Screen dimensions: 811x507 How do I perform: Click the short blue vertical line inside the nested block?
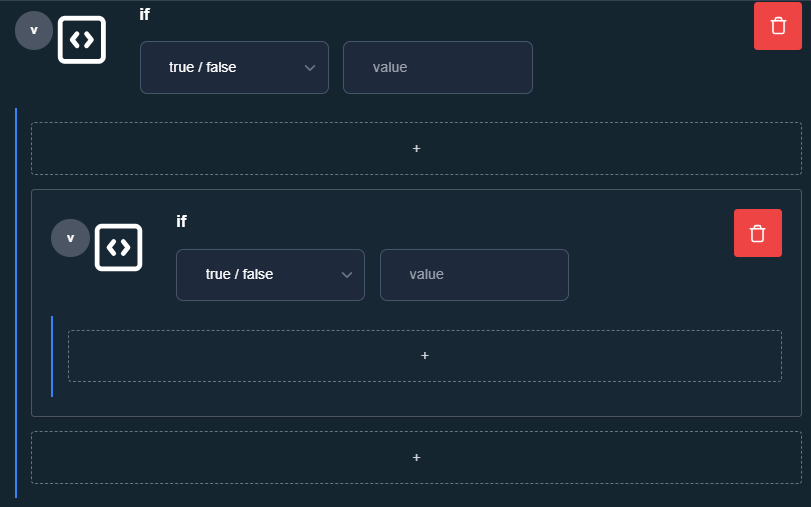(52, 356)
